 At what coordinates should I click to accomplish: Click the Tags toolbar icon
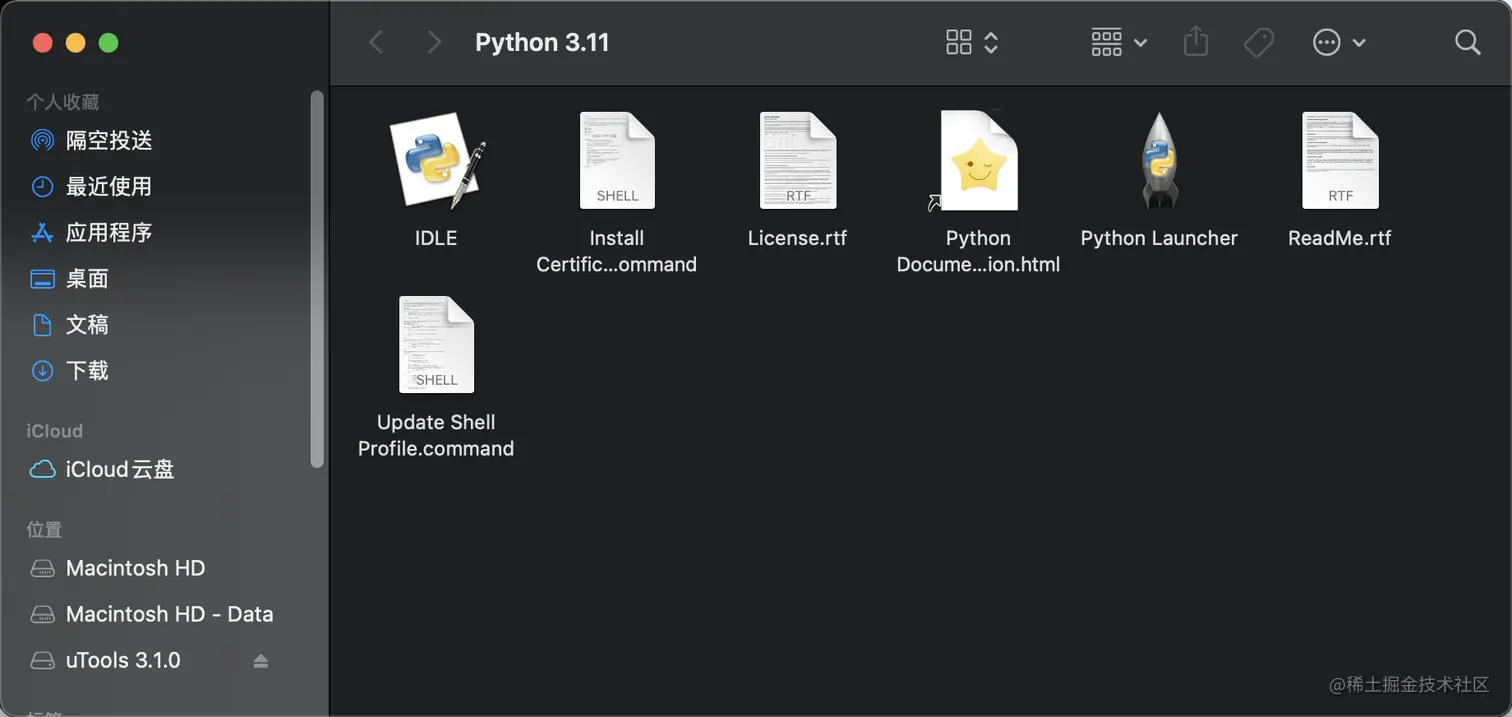tap(1259, 42)
